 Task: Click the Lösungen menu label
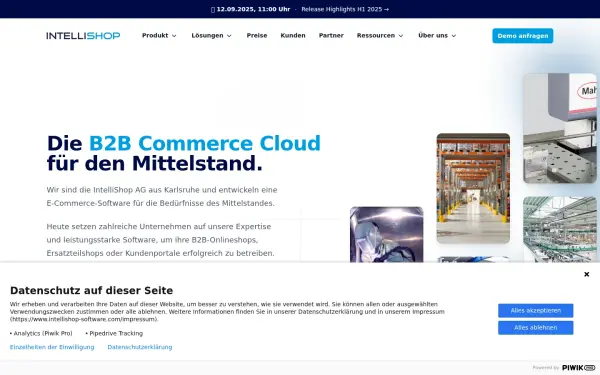click(x=207, y=36)
